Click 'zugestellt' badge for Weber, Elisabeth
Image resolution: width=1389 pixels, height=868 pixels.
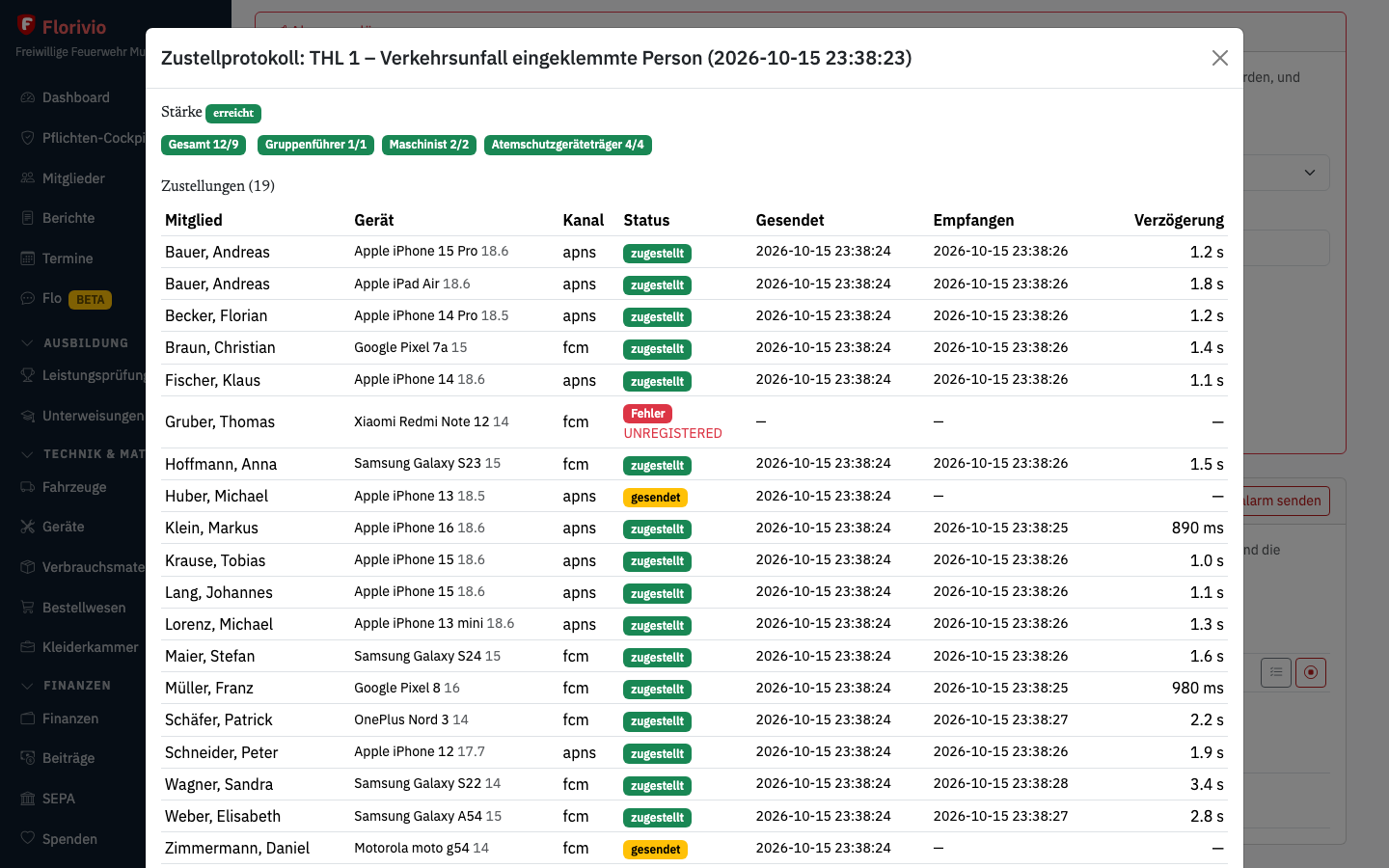click(x=657, y=818)
